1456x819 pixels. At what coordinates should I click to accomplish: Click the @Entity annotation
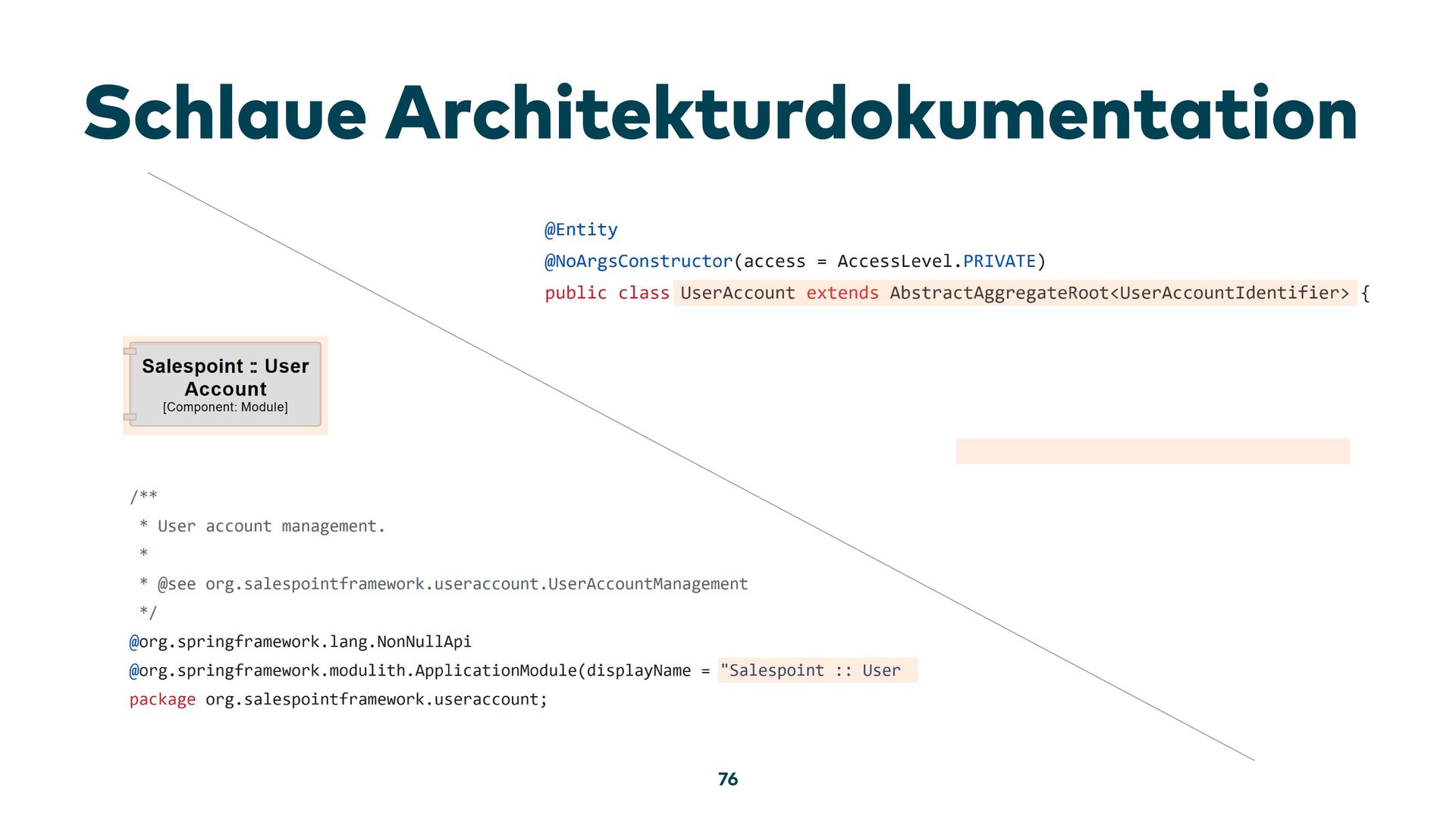(x=581, y=230)
